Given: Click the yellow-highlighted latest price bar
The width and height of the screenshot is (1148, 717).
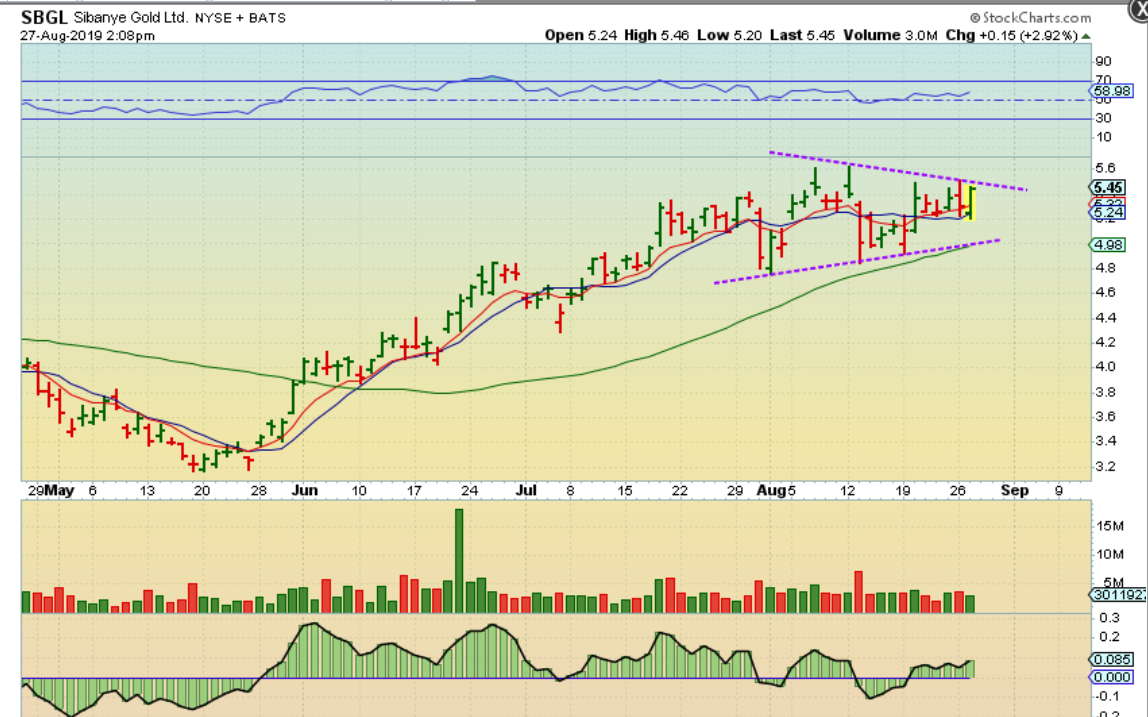Looking at the screenshot, I should 972,203.
